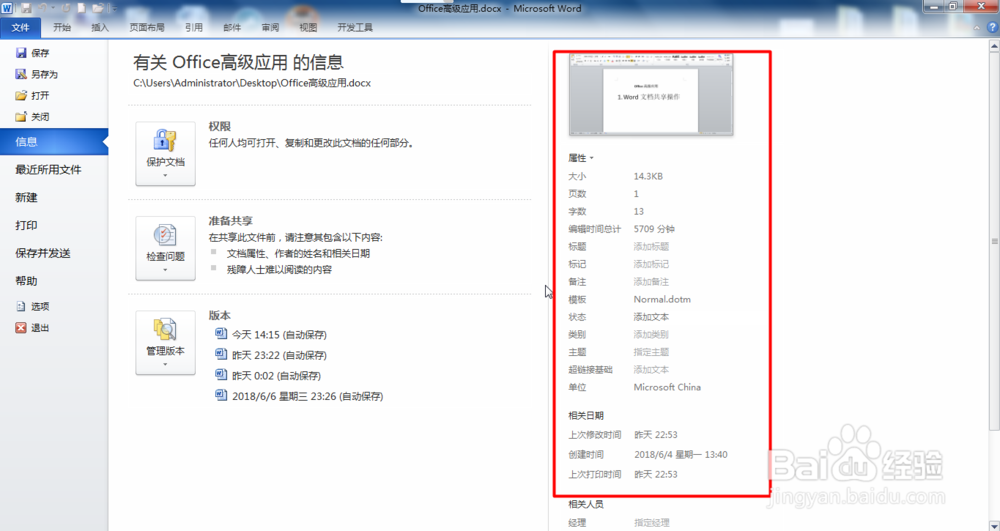The width and height of the screenshot is (1000, 531).
Task: Click the Redo icon in quick access toolbar
Action: (66, 8)
